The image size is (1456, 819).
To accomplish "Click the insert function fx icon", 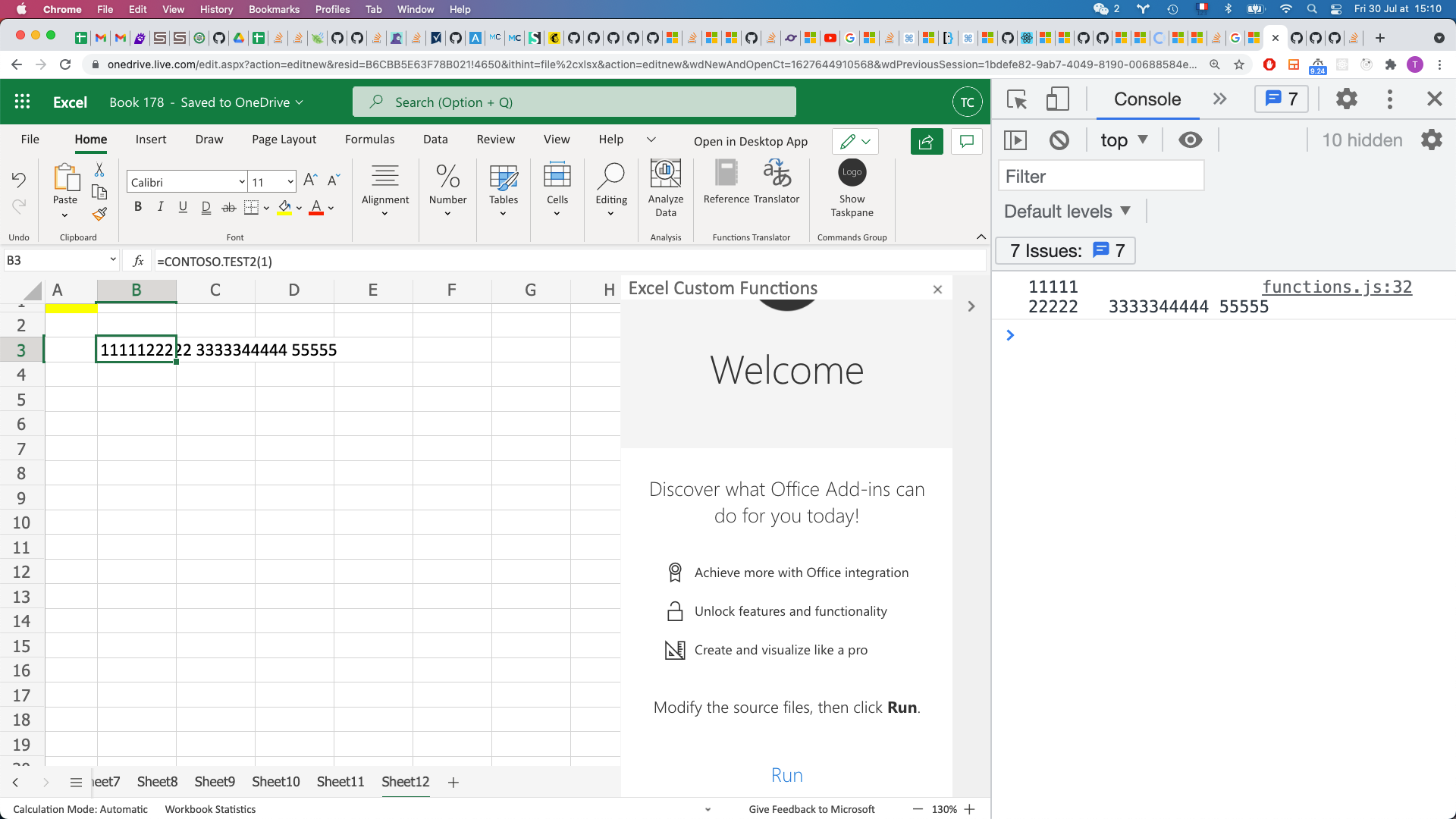I will (138, 261).
